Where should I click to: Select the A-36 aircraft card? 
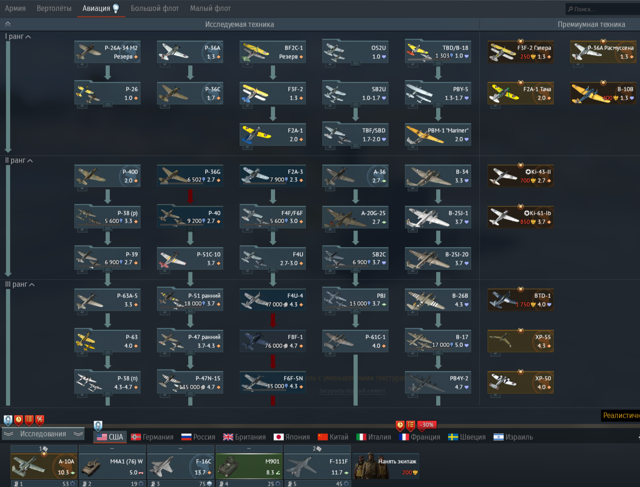coord(355,176)
